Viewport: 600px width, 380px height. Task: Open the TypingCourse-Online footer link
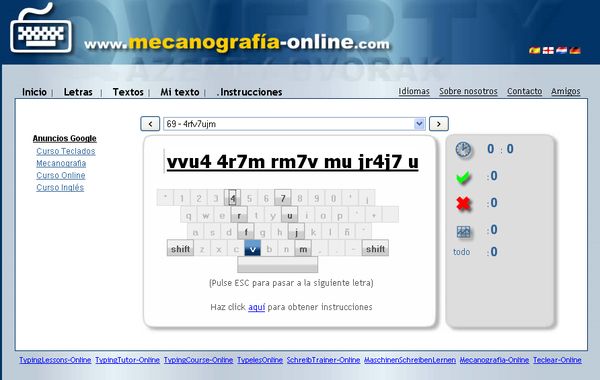198,360
